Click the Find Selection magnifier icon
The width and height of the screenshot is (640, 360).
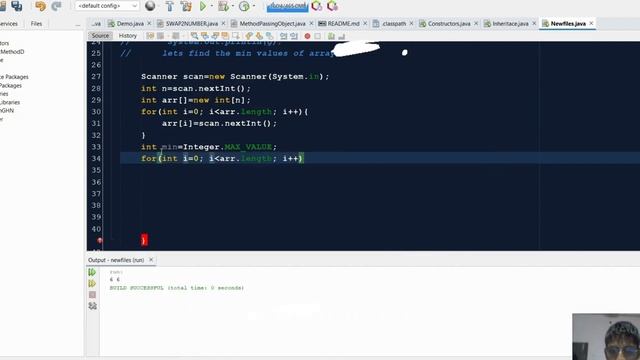tap(194, 36)
